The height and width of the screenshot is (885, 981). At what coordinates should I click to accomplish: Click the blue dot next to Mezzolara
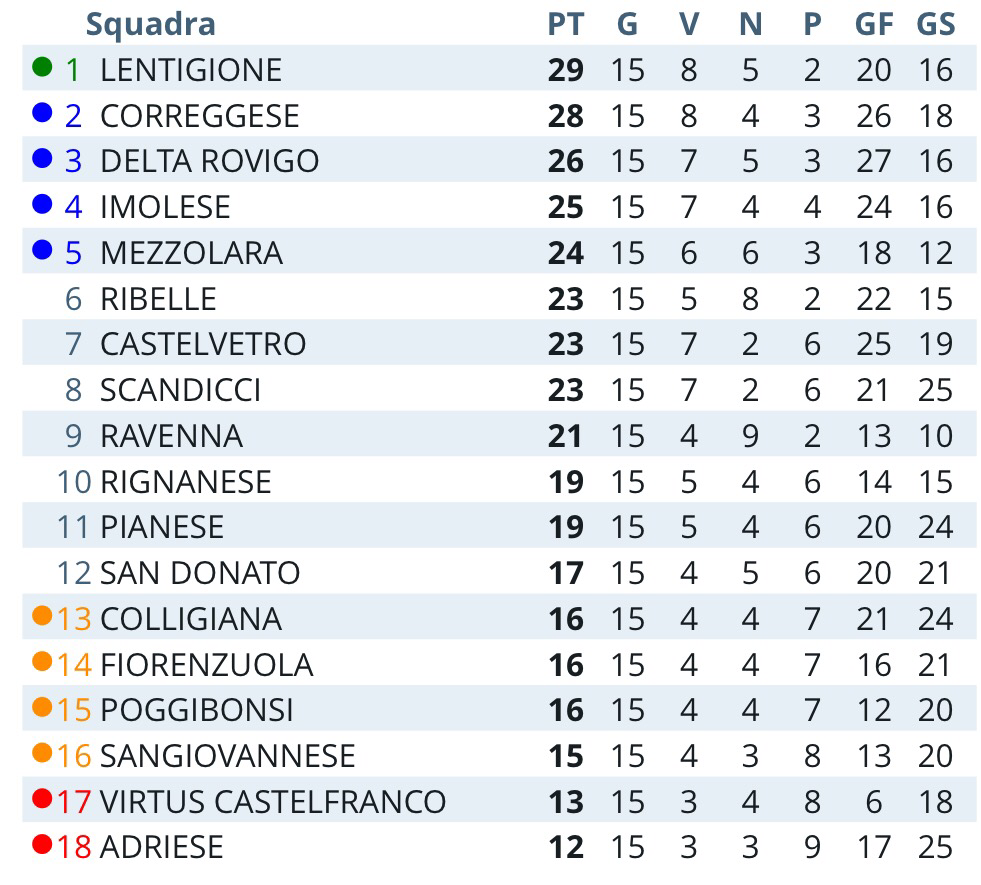point(42,250)
